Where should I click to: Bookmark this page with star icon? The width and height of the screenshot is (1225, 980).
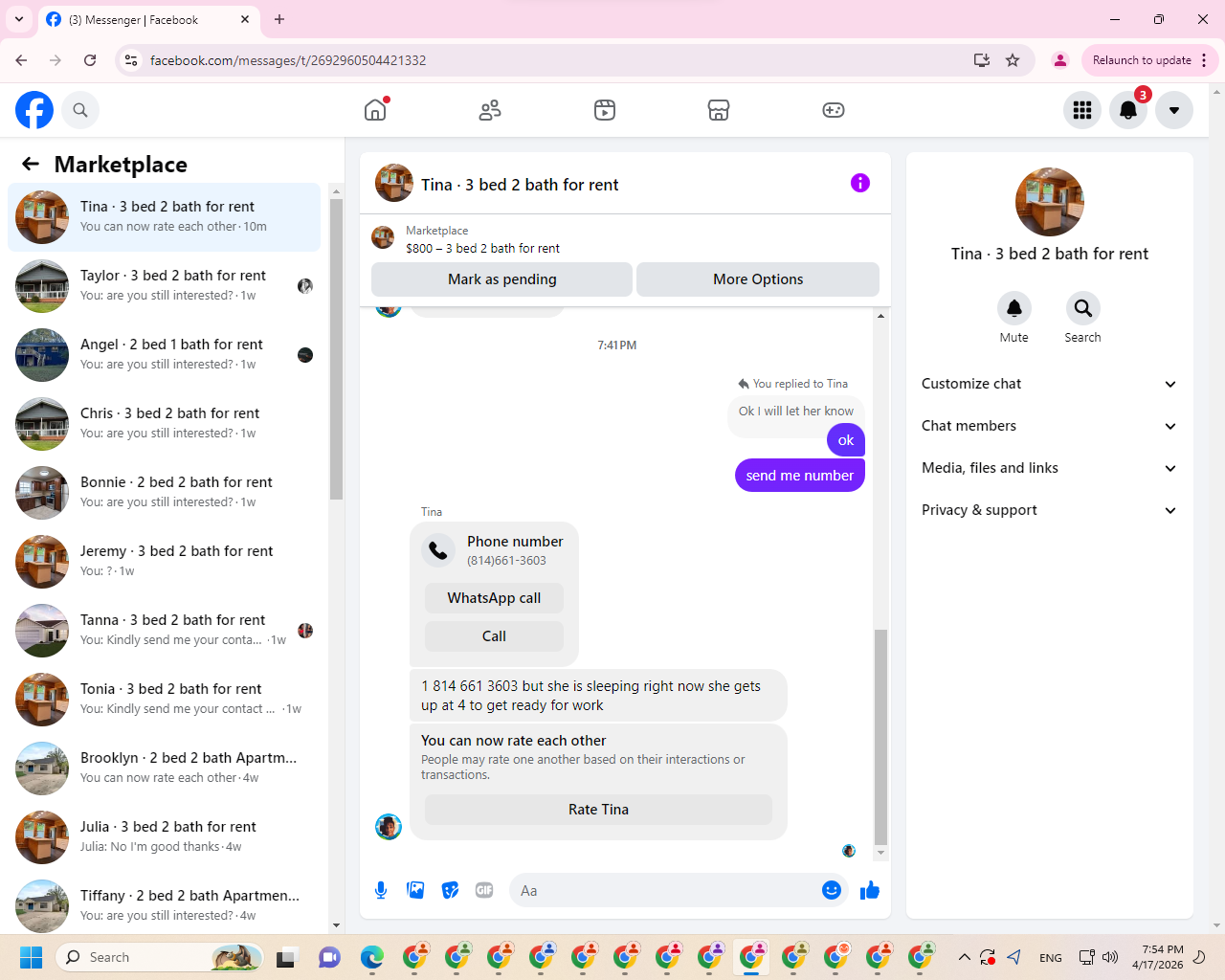1013,60
